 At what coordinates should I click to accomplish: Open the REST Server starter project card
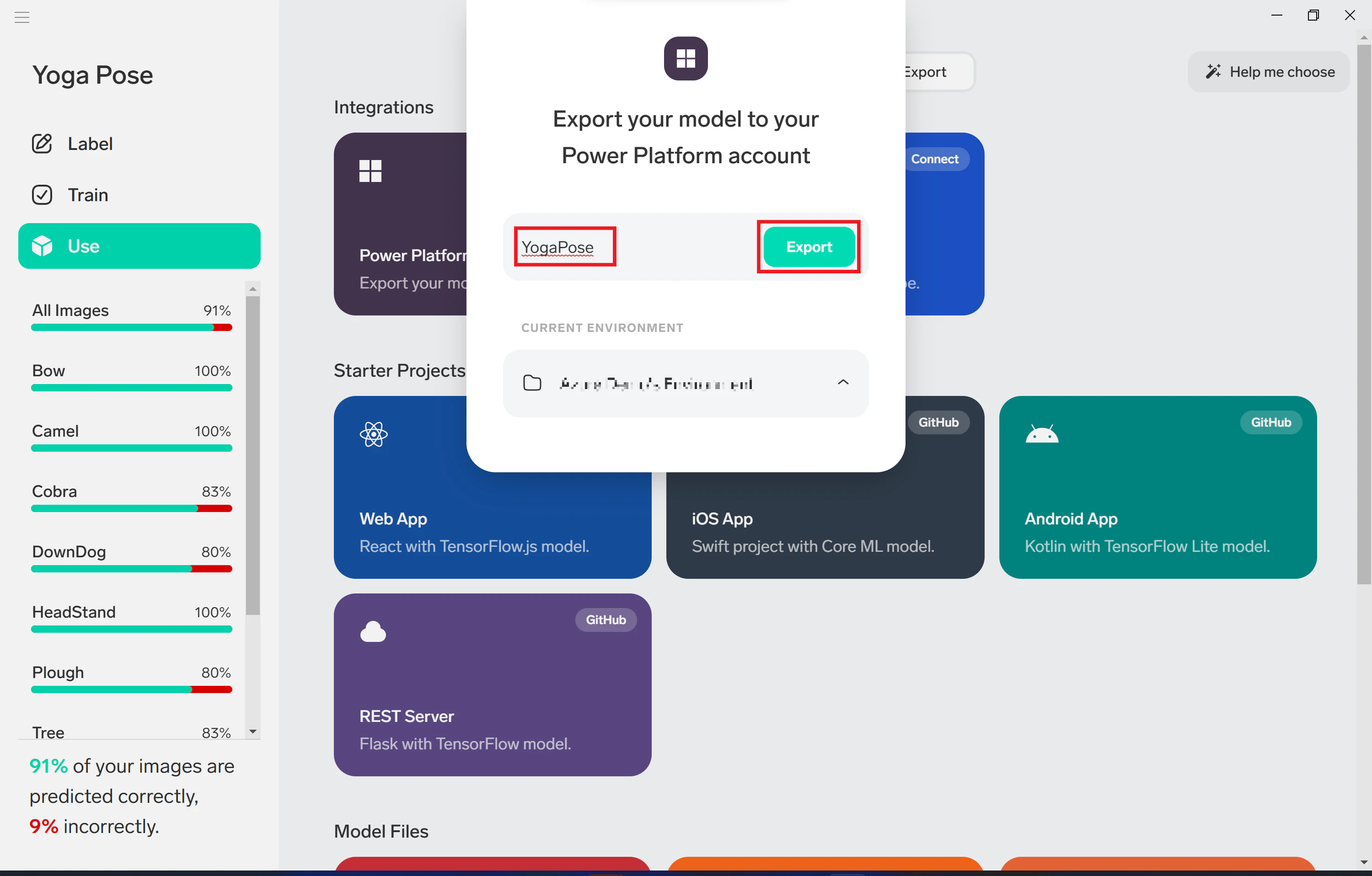click(x=492, y=684)
